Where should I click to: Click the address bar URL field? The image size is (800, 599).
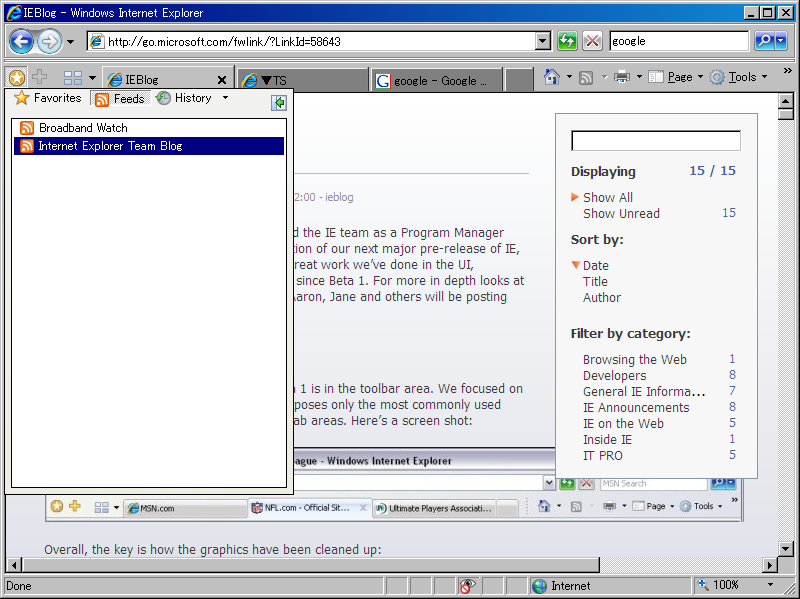[312, 41]
